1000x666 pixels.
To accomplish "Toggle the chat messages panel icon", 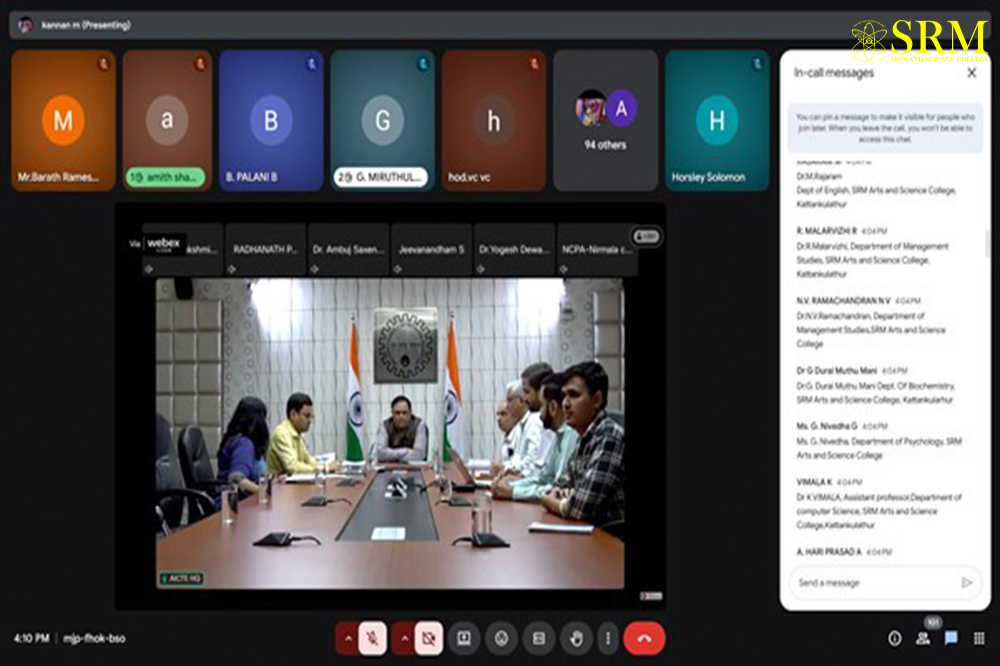I will [x=951, y=638].
